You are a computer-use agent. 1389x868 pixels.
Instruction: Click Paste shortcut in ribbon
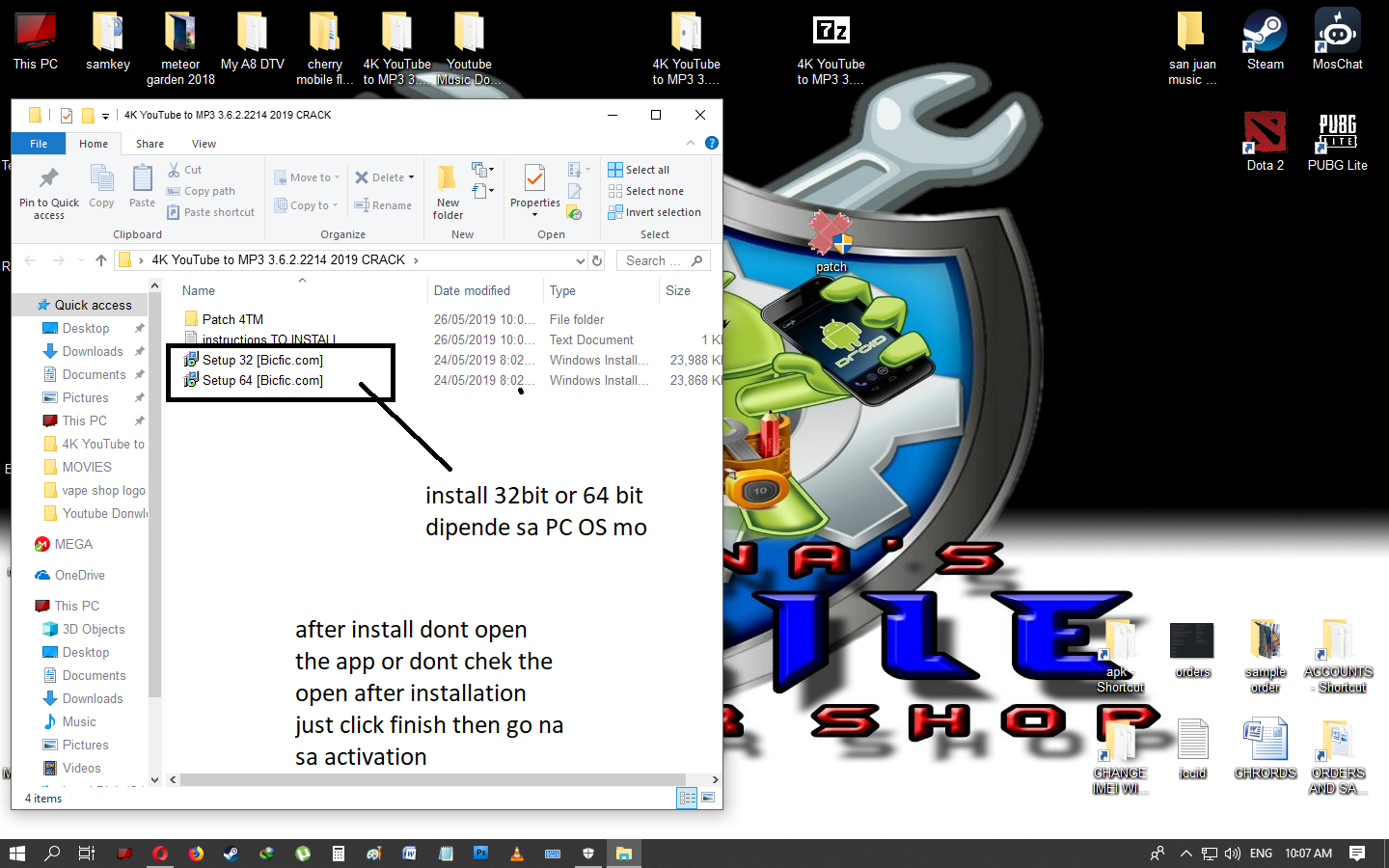coord(210,212)
